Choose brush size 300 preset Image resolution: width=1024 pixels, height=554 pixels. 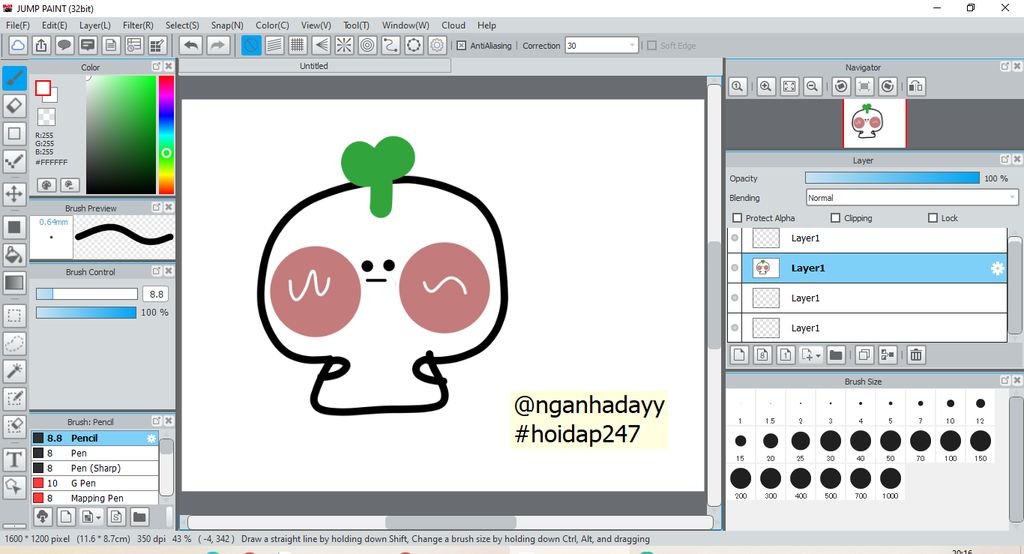[x=771, y=483]
